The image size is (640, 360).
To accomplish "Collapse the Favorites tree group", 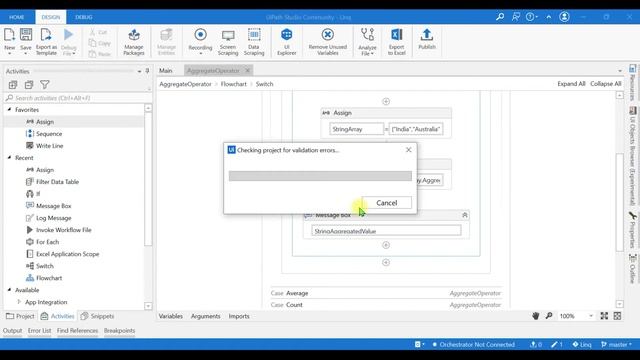I will [9, 109].
